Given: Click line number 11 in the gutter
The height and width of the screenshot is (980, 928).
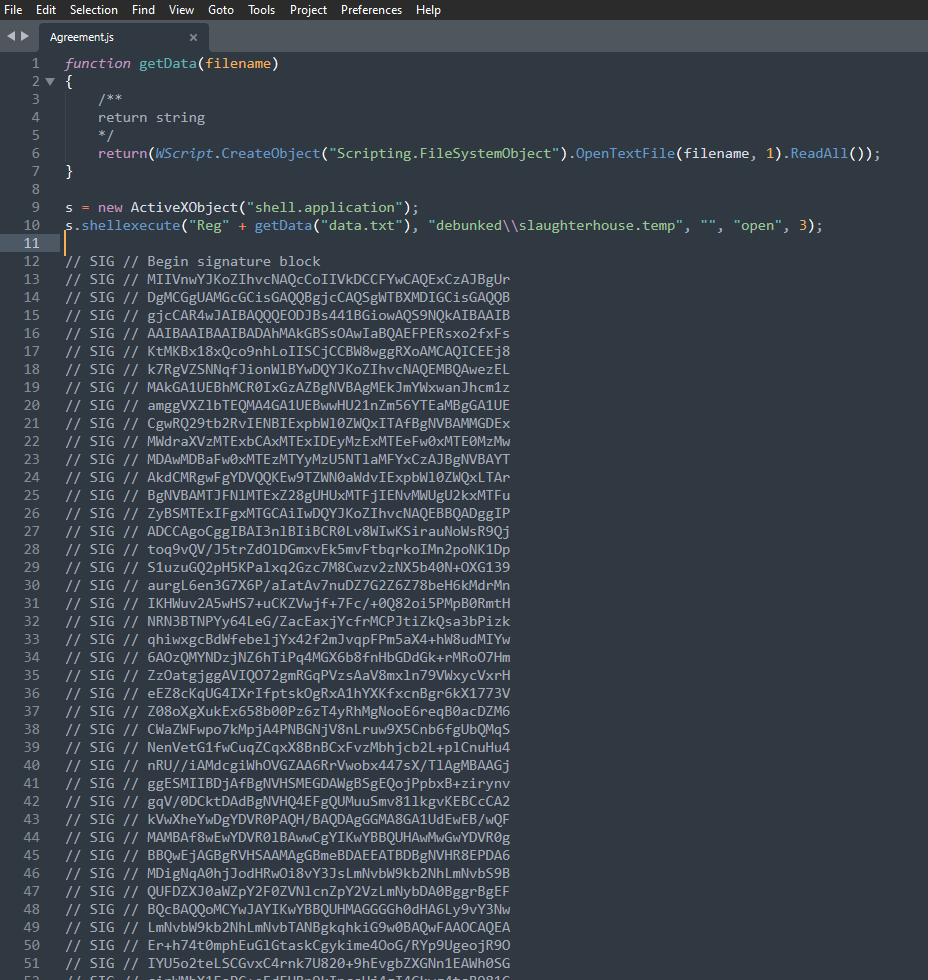Looking at the screenshot, I should pyautogui.click(x=32, y=243).
